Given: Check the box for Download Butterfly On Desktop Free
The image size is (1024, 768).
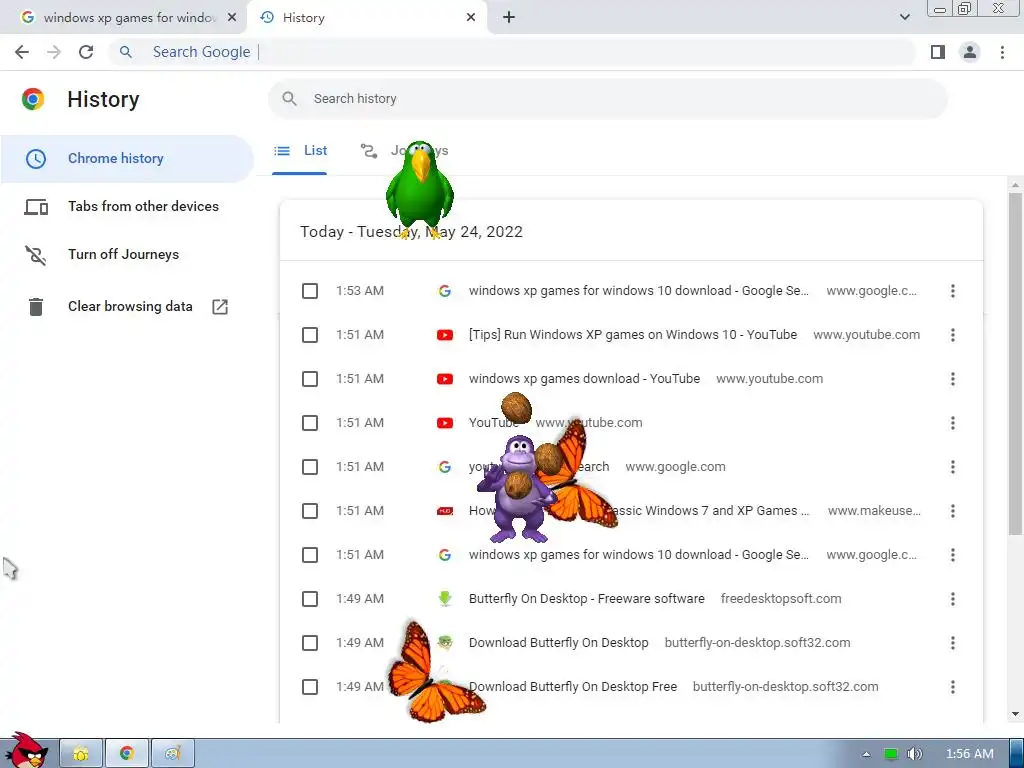Looking at the screenshot, I should tap(310, 687).
